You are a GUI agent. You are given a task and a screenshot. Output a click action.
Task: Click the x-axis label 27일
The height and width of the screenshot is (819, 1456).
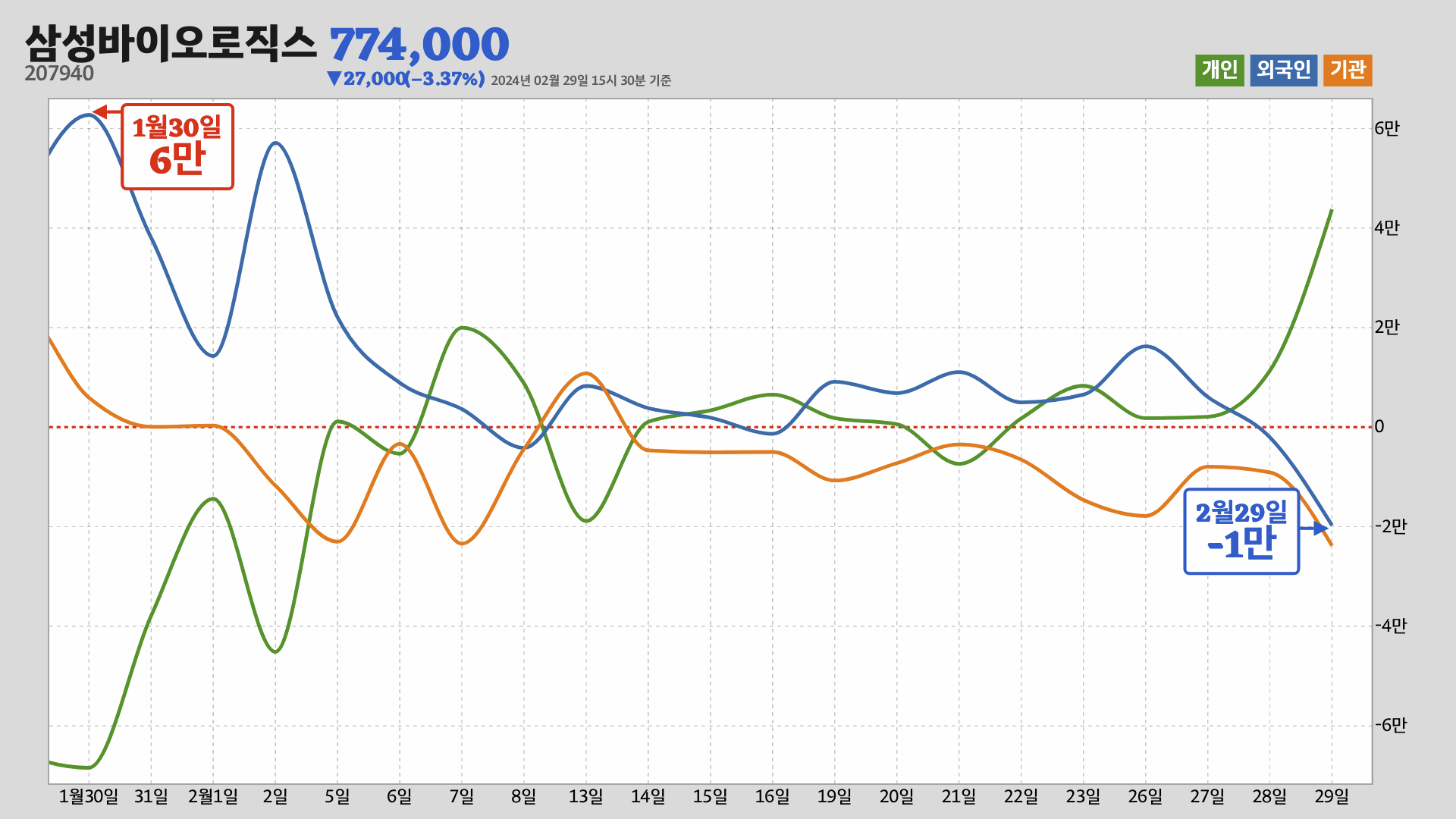pos(1208,797)
